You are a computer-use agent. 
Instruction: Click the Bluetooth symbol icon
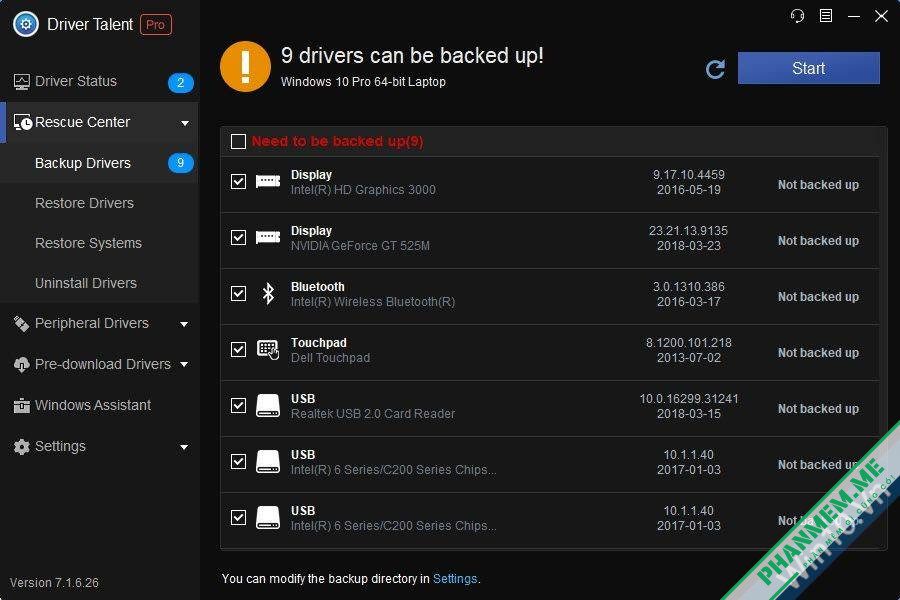tap(268, 293)
